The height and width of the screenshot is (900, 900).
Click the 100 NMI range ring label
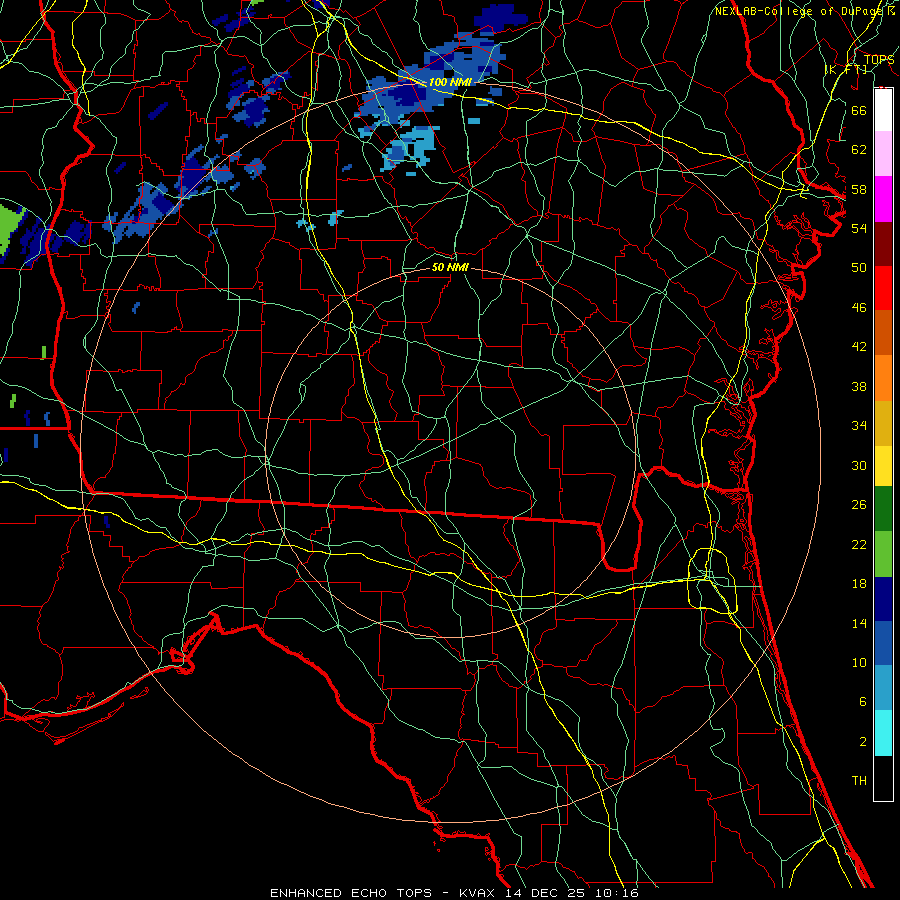click(450, 82)
